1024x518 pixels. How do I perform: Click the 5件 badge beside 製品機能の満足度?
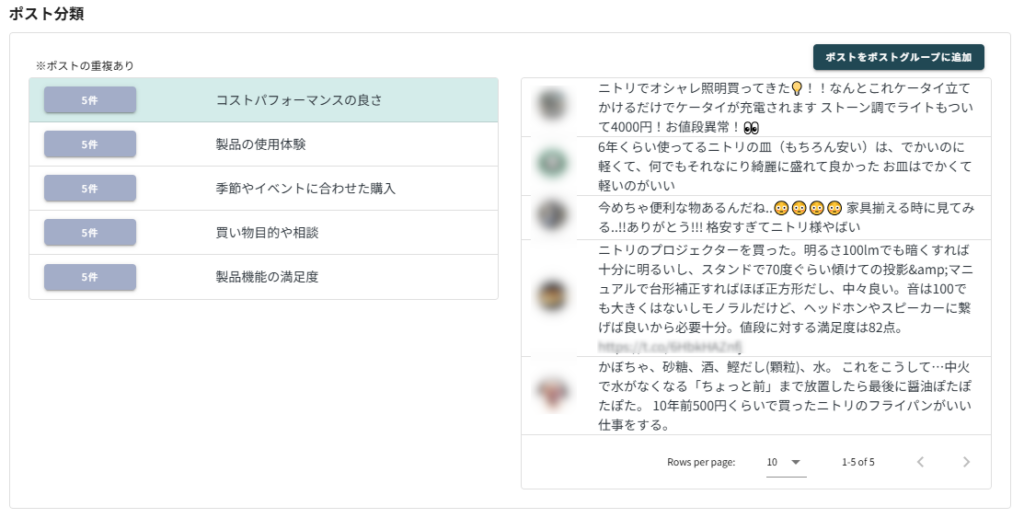(90, 277)
